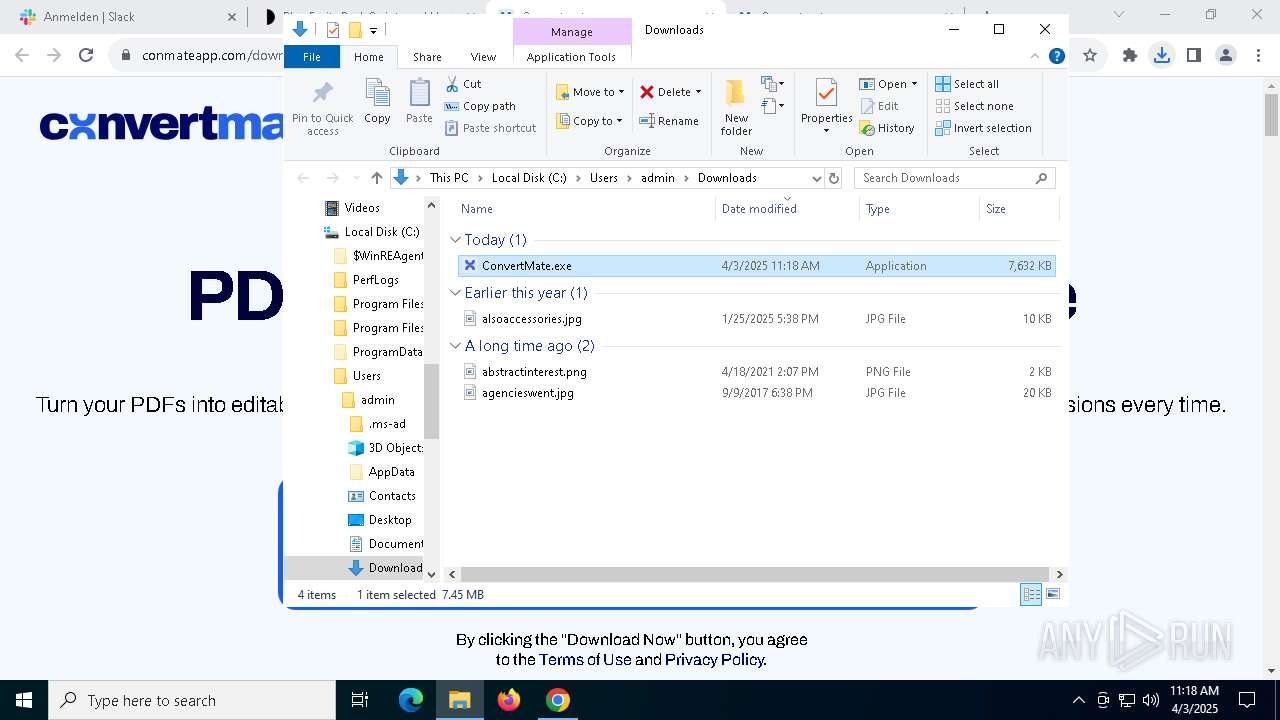Switch to the View tab
The height and width of the screenshot is (720, 1280).
click(x=483, y=57)
